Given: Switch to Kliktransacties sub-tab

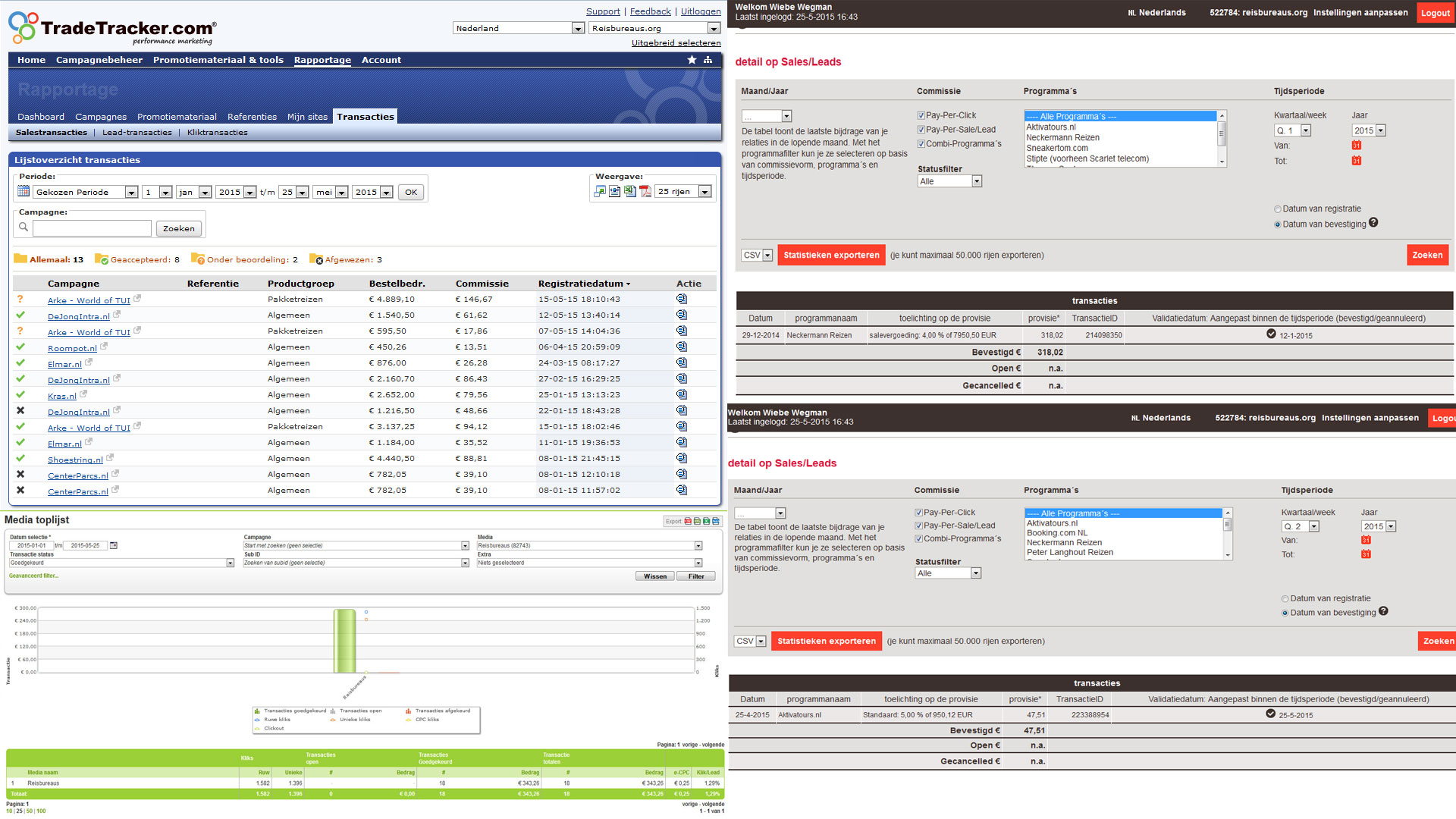Looking at the screenshot, I should [x=218, y=133].
